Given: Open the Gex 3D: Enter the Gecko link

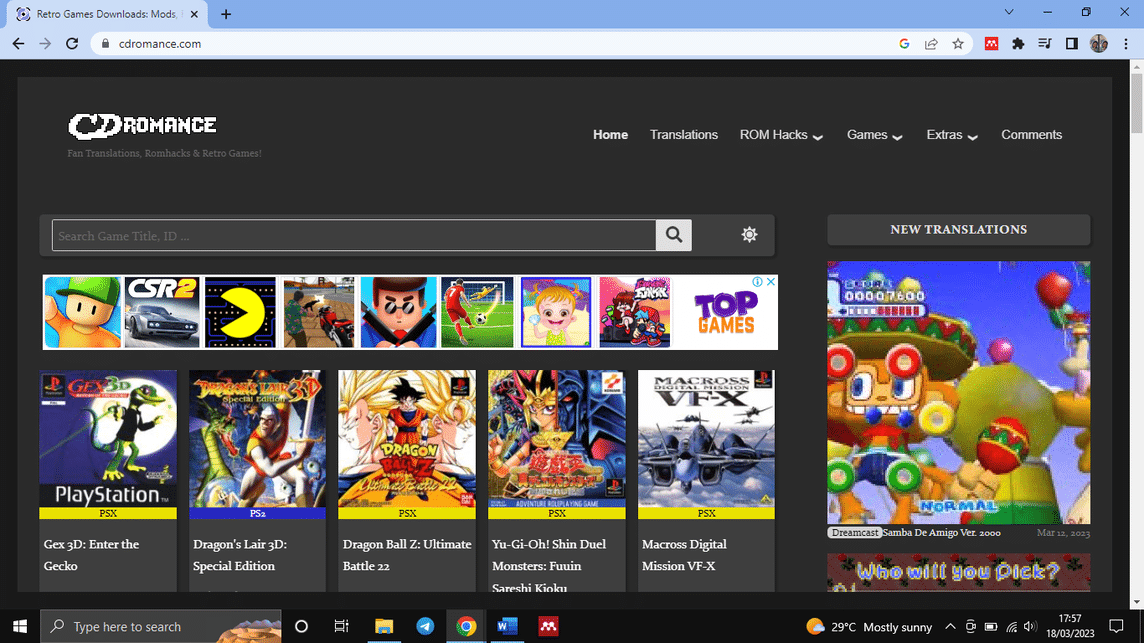Looking at the screenshot, I should 91,555.
